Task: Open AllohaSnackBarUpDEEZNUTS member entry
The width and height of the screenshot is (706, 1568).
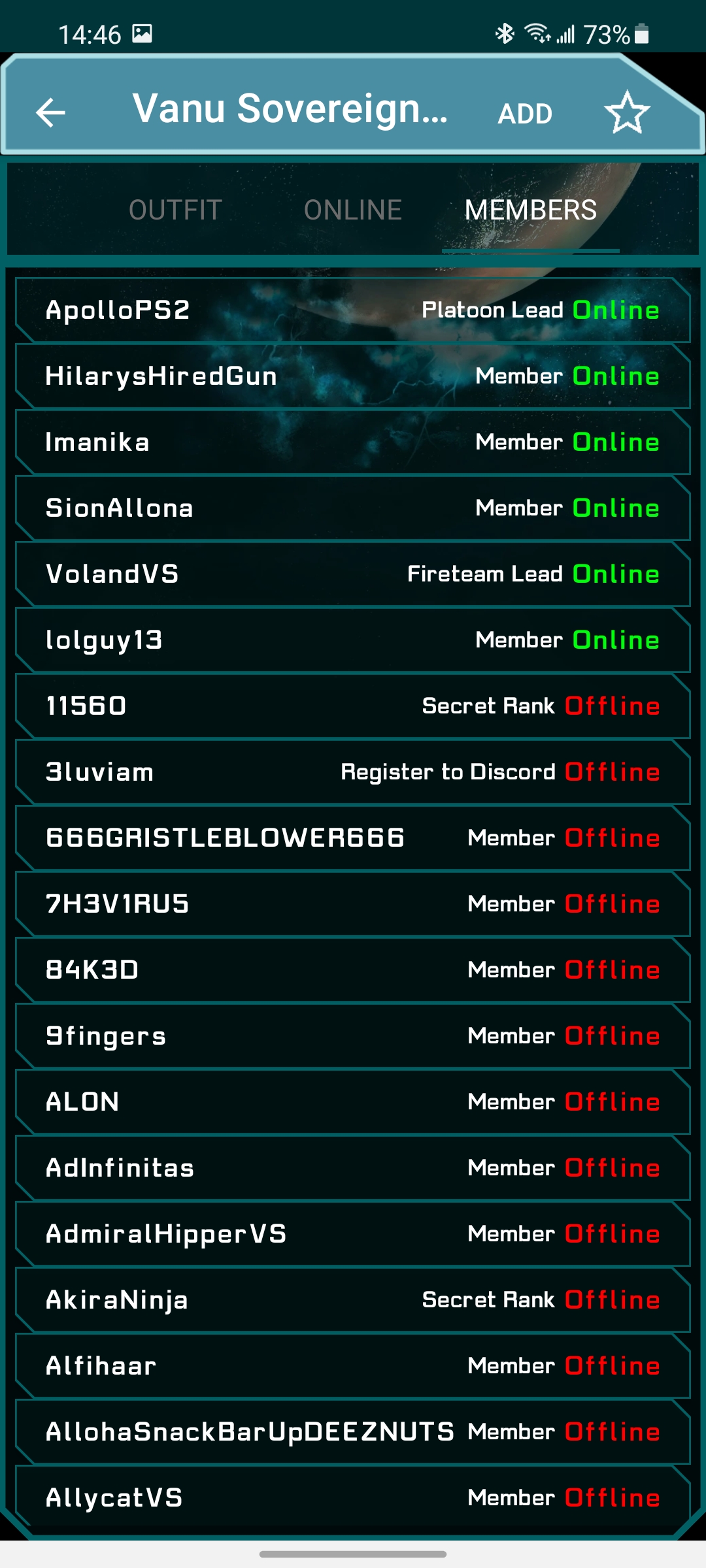Action: pyautogui.click(x=353, y=1431)
